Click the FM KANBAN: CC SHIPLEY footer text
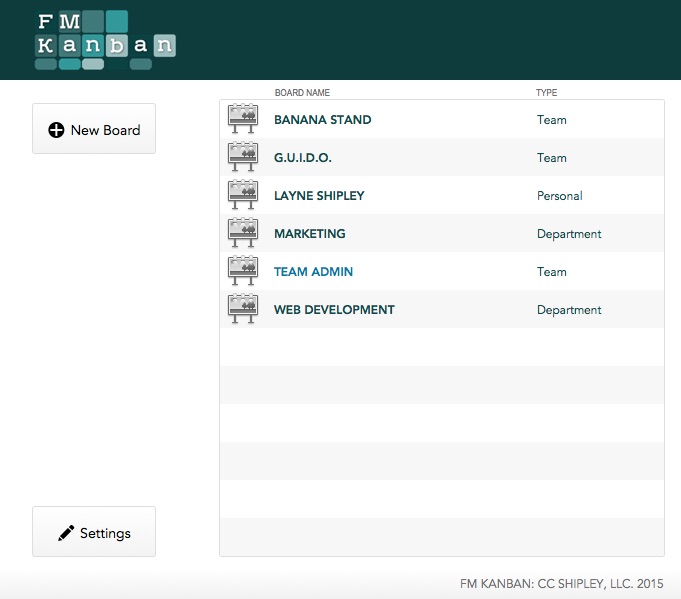This screenshot has width=681, height=599. (562, 583)
